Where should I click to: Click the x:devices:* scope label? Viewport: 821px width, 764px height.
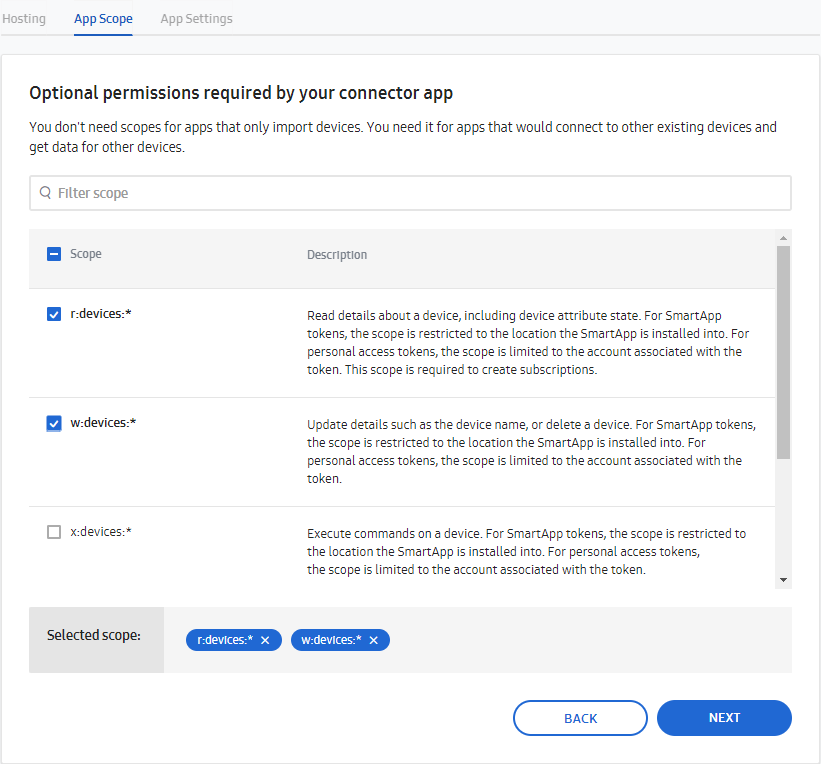101,532
